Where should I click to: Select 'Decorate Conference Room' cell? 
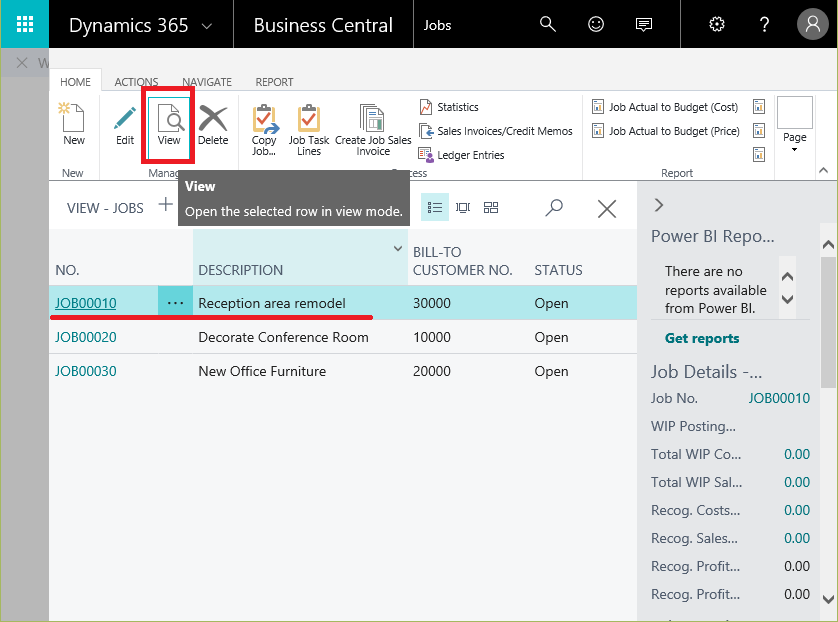(x=283, y=337)
